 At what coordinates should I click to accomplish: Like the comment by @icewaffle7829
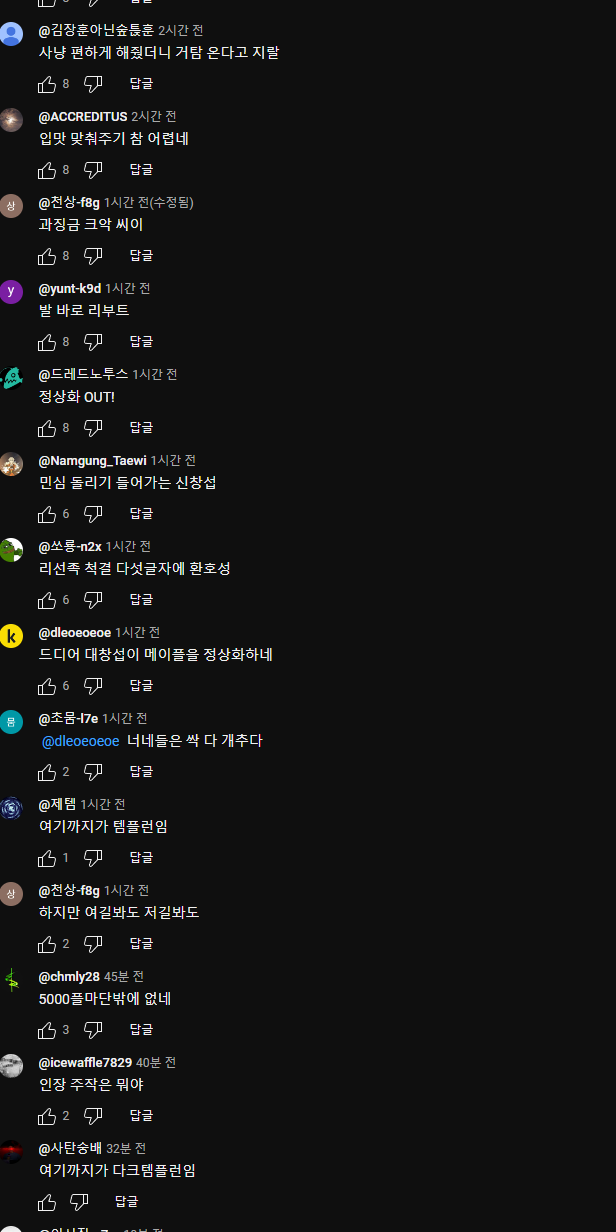(x=47, y=1116)
